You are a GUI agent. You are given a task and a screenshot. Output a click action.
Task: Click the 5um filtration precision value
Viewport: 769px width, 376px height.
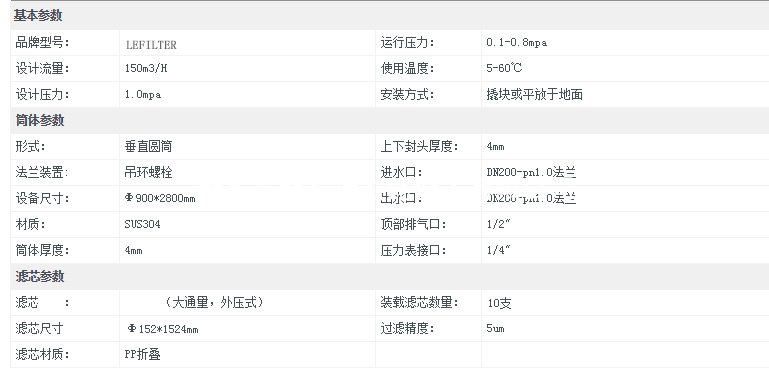coord(495,328)
